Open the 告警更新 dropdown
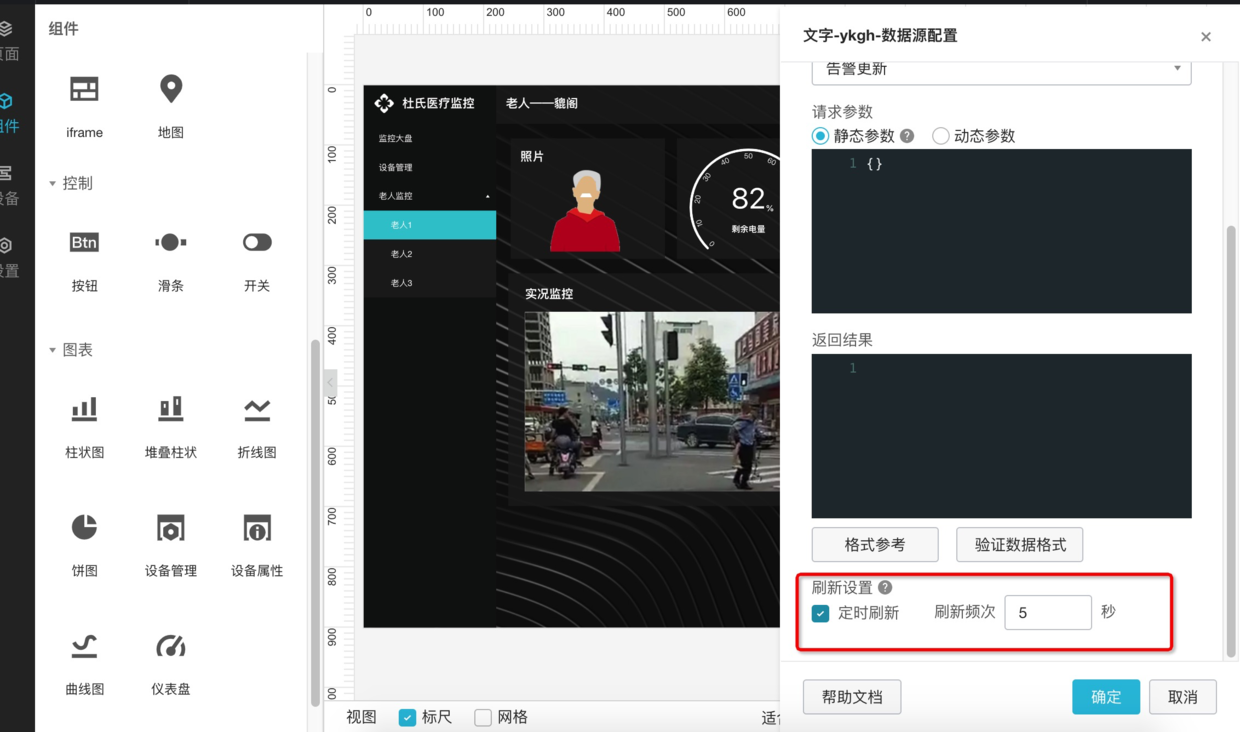 coord(1001,70)
